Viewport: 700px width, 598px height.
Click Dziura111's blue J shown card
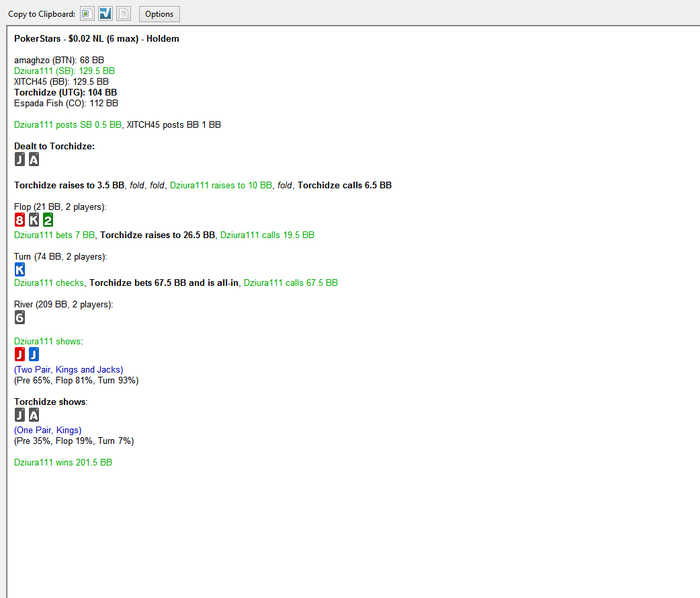coord(34,354)
